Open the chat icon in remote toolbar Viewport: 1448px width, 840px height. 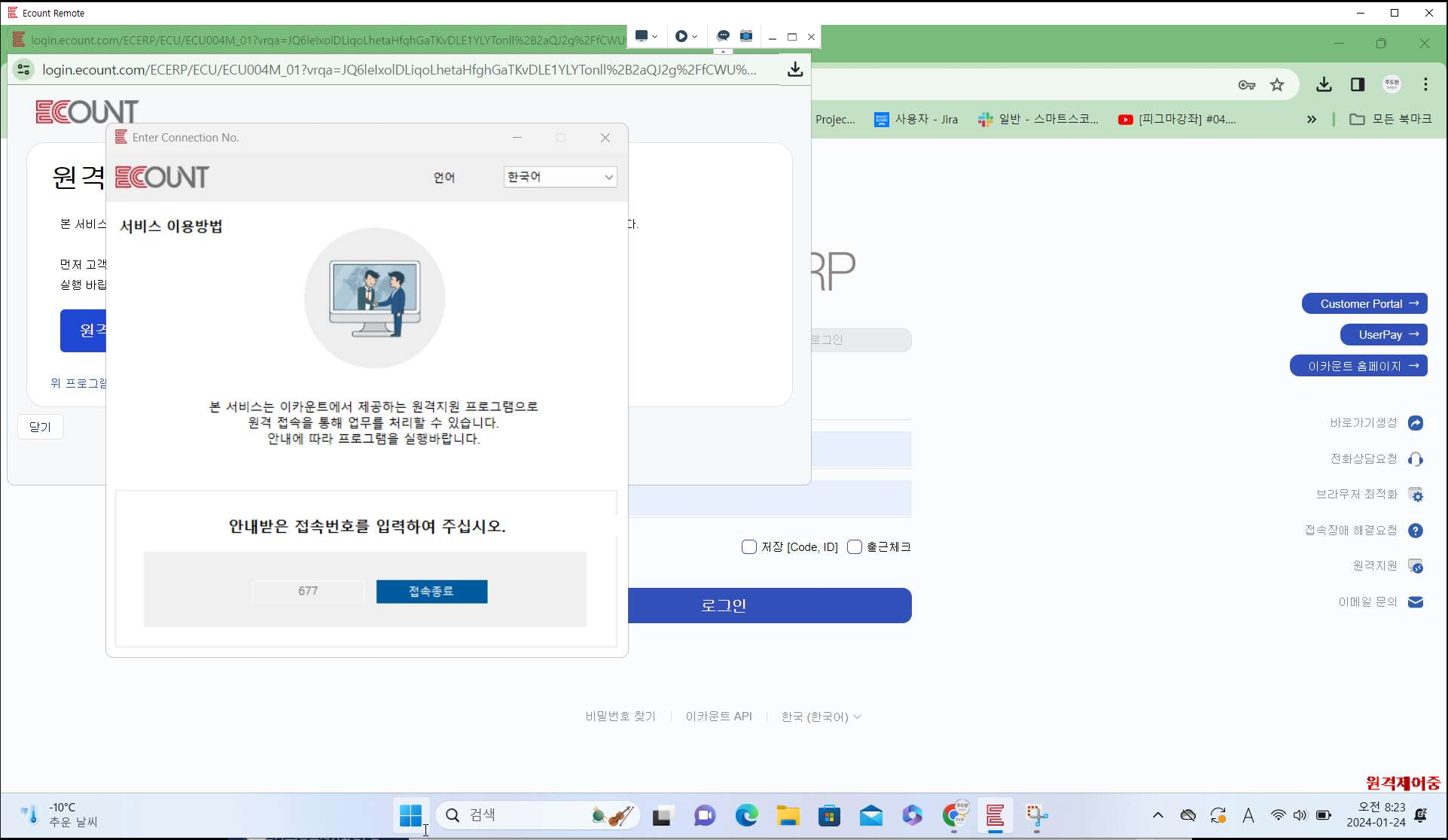723,36
